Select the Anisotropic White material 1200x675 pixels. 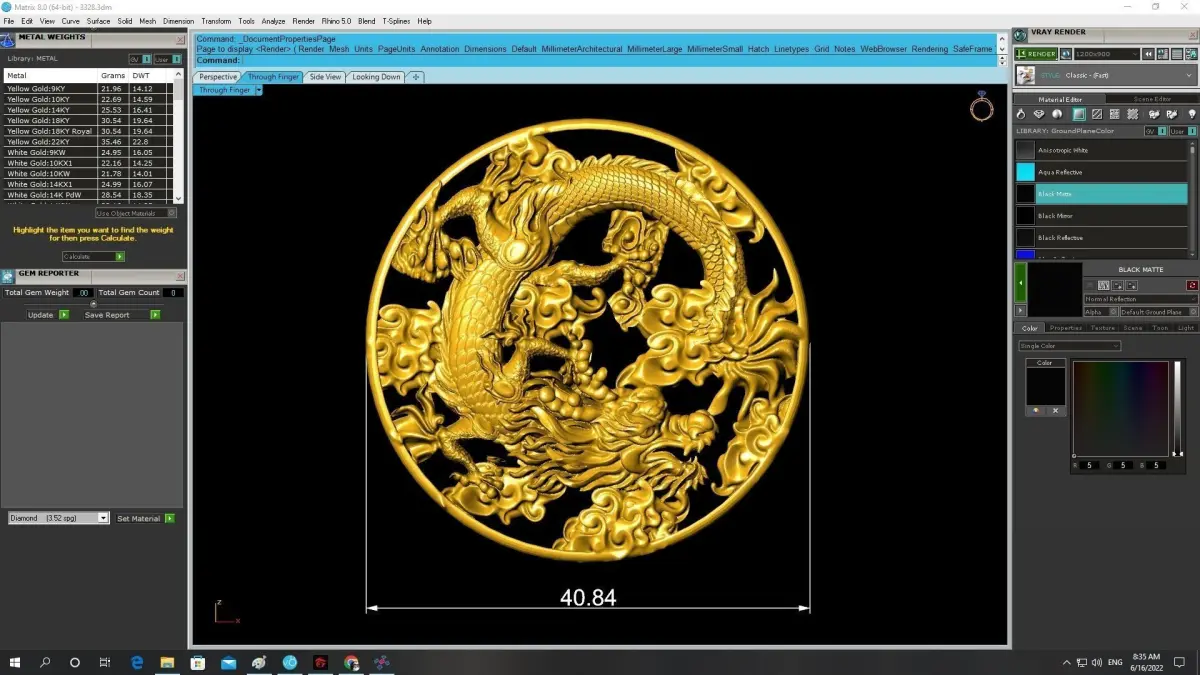click(1101, 150)
